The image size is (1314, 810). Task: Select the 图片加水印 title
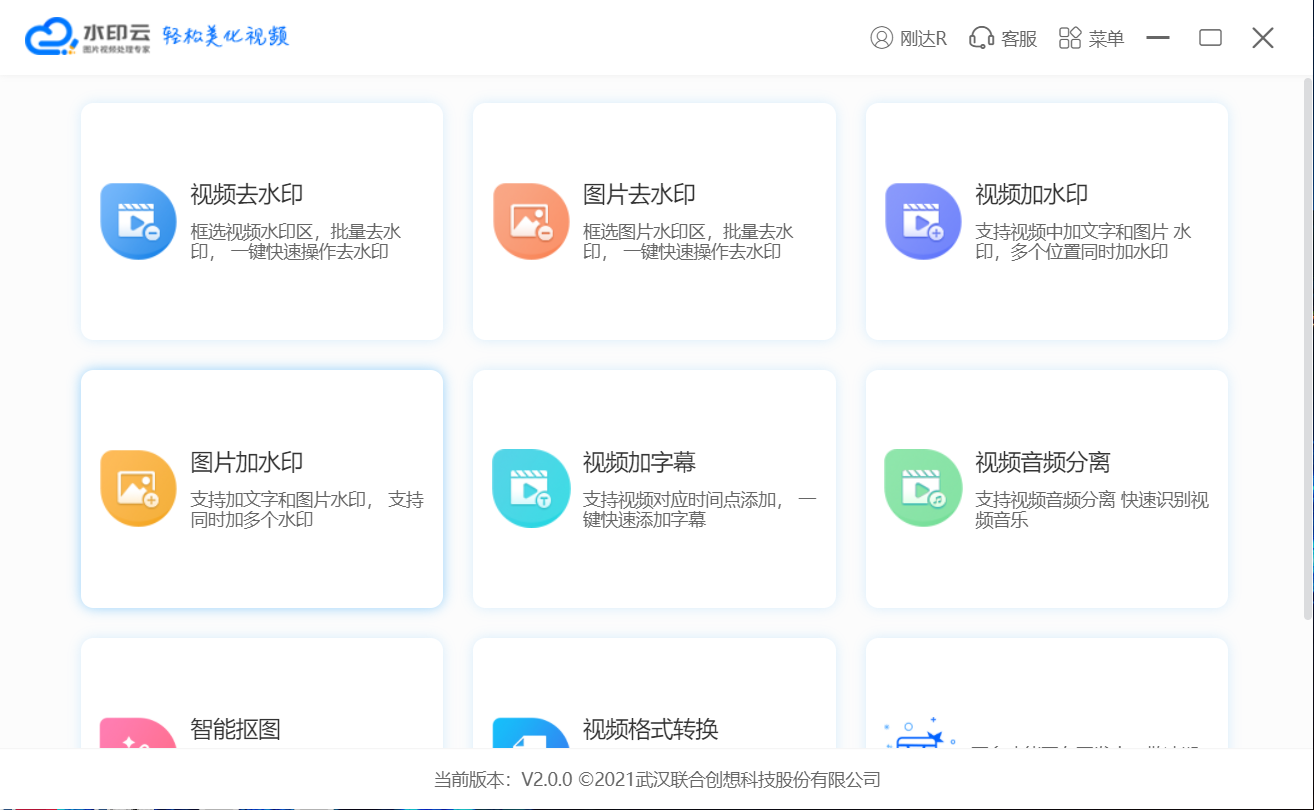coord(247,463)
